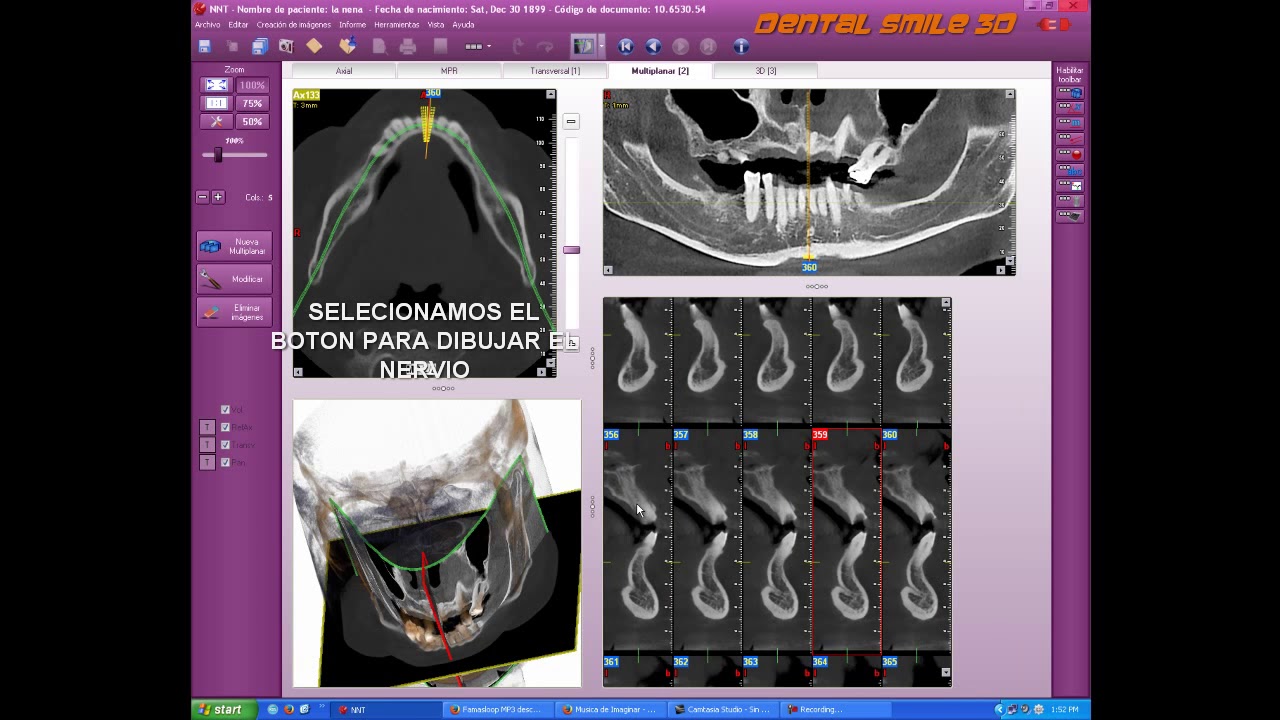Open the dropdown arrow beside nerve tool
The height and width of the screenshot is (720, 1280).
601,46
